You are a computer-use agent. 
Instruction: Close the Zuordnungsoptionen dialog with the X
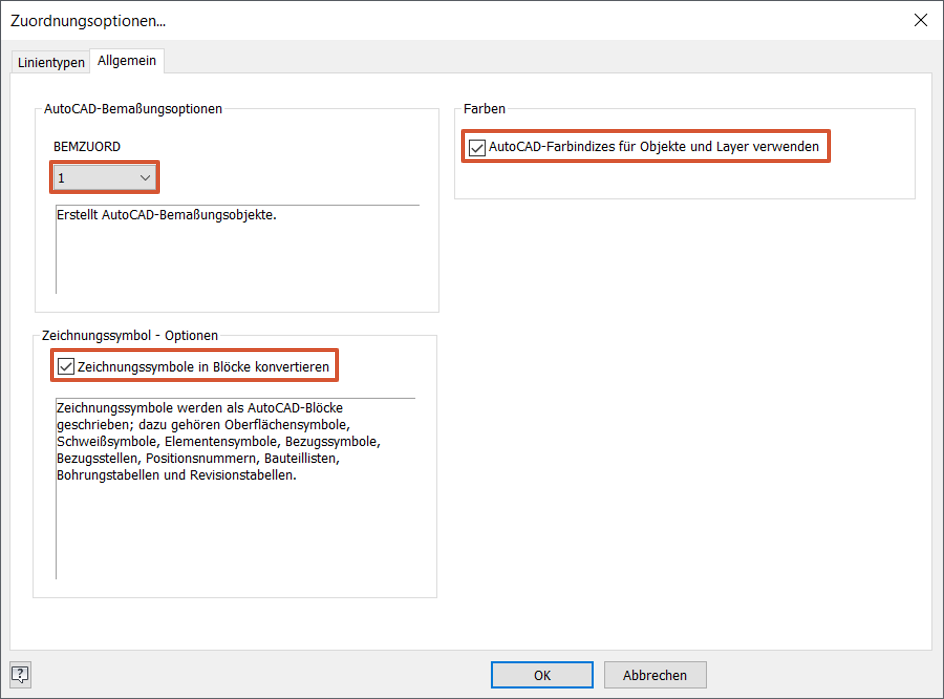click(919, 20)
